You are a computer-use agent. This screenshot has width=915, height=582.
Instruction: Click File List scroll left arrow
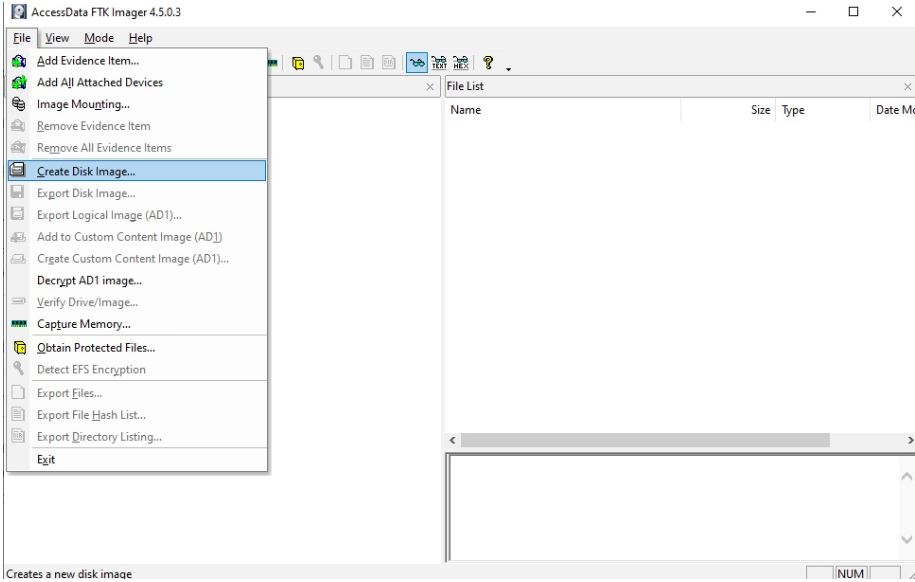point(452,440)
